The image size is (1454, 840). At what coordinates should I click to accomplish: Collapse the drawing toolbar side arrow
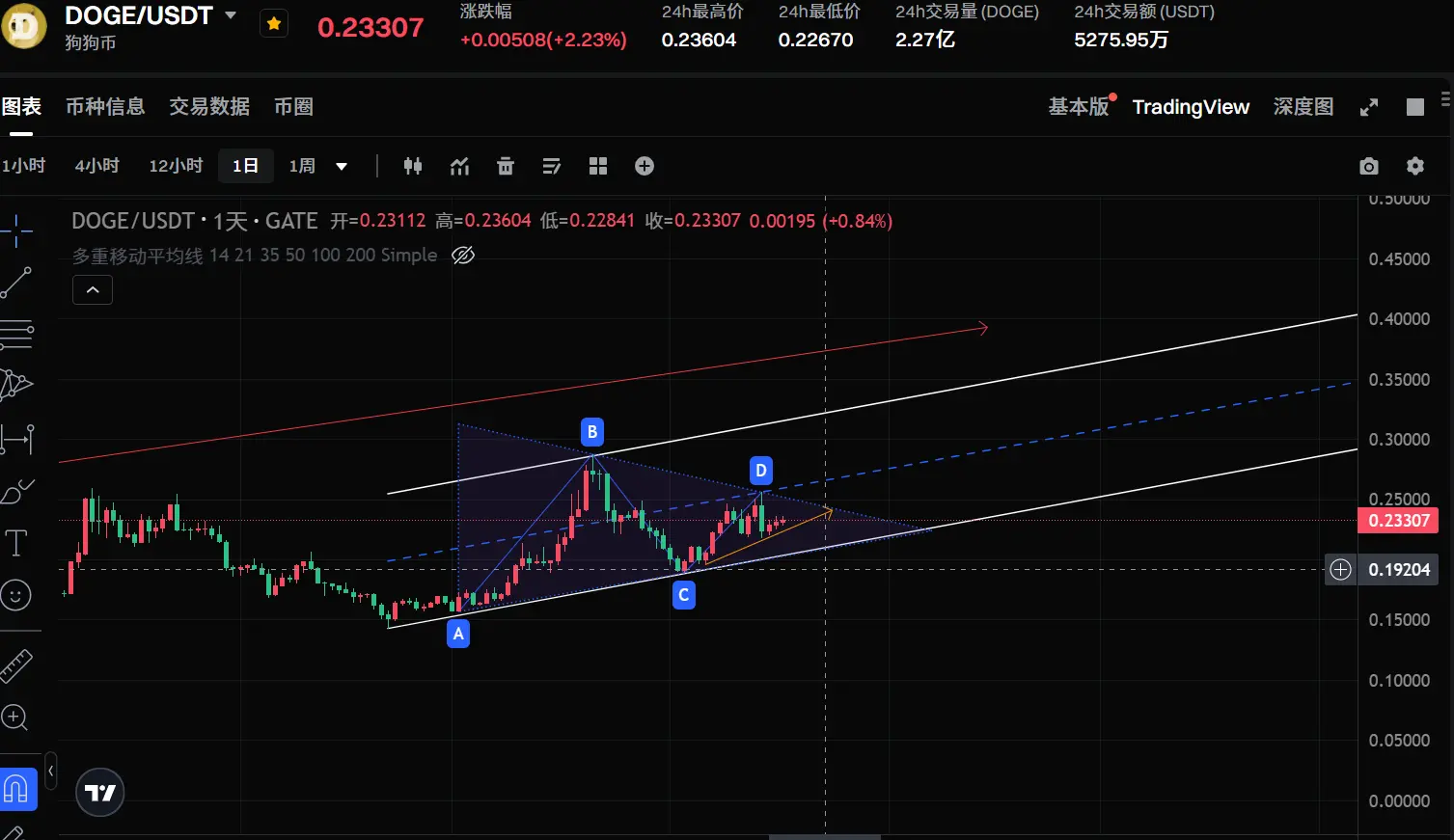point(50,771)
